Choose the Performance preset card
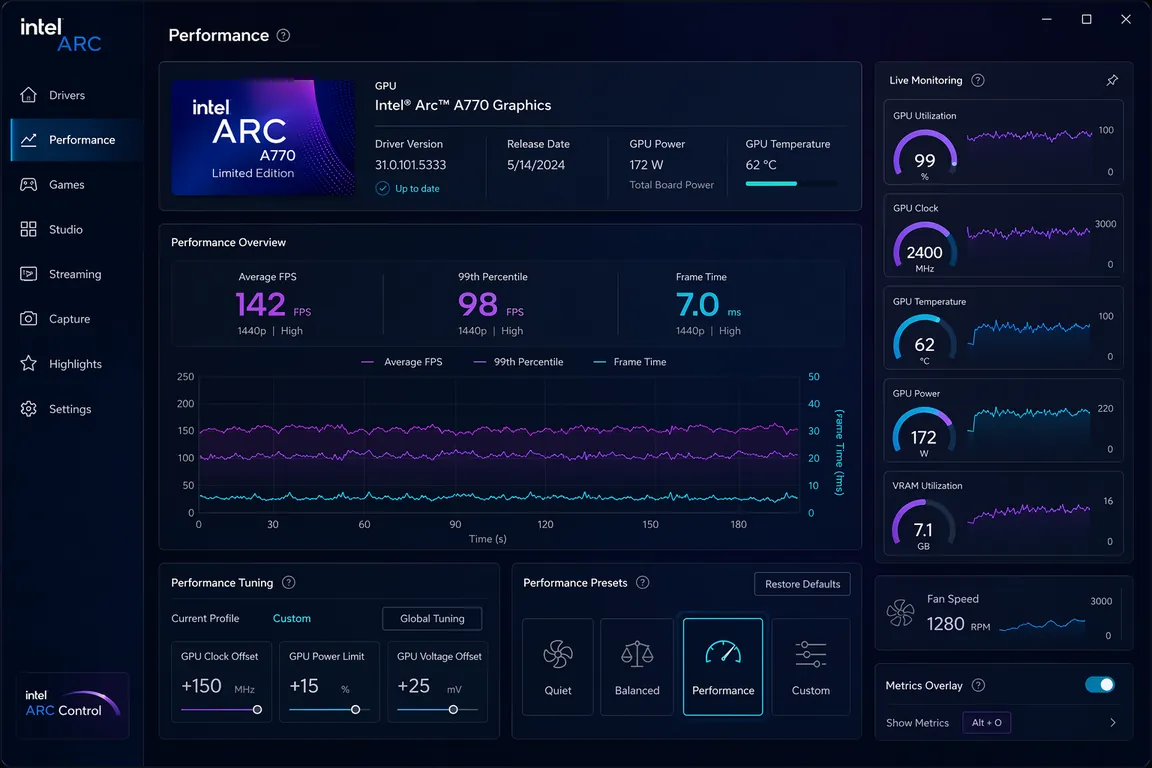This screenshot has width=1152, height=768. (x=723, y=667)
